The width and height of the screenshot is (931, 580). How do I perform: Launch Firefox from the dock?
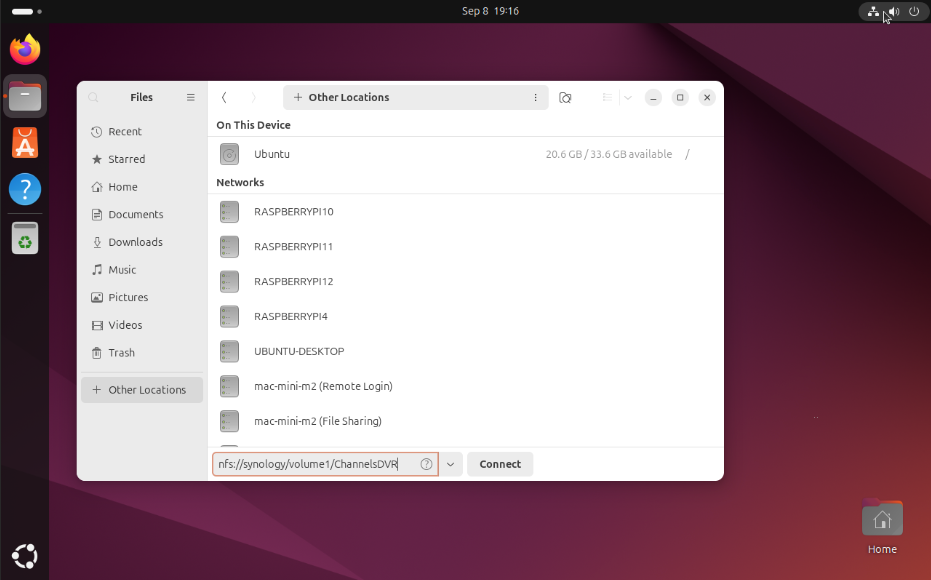pos(25,49)
